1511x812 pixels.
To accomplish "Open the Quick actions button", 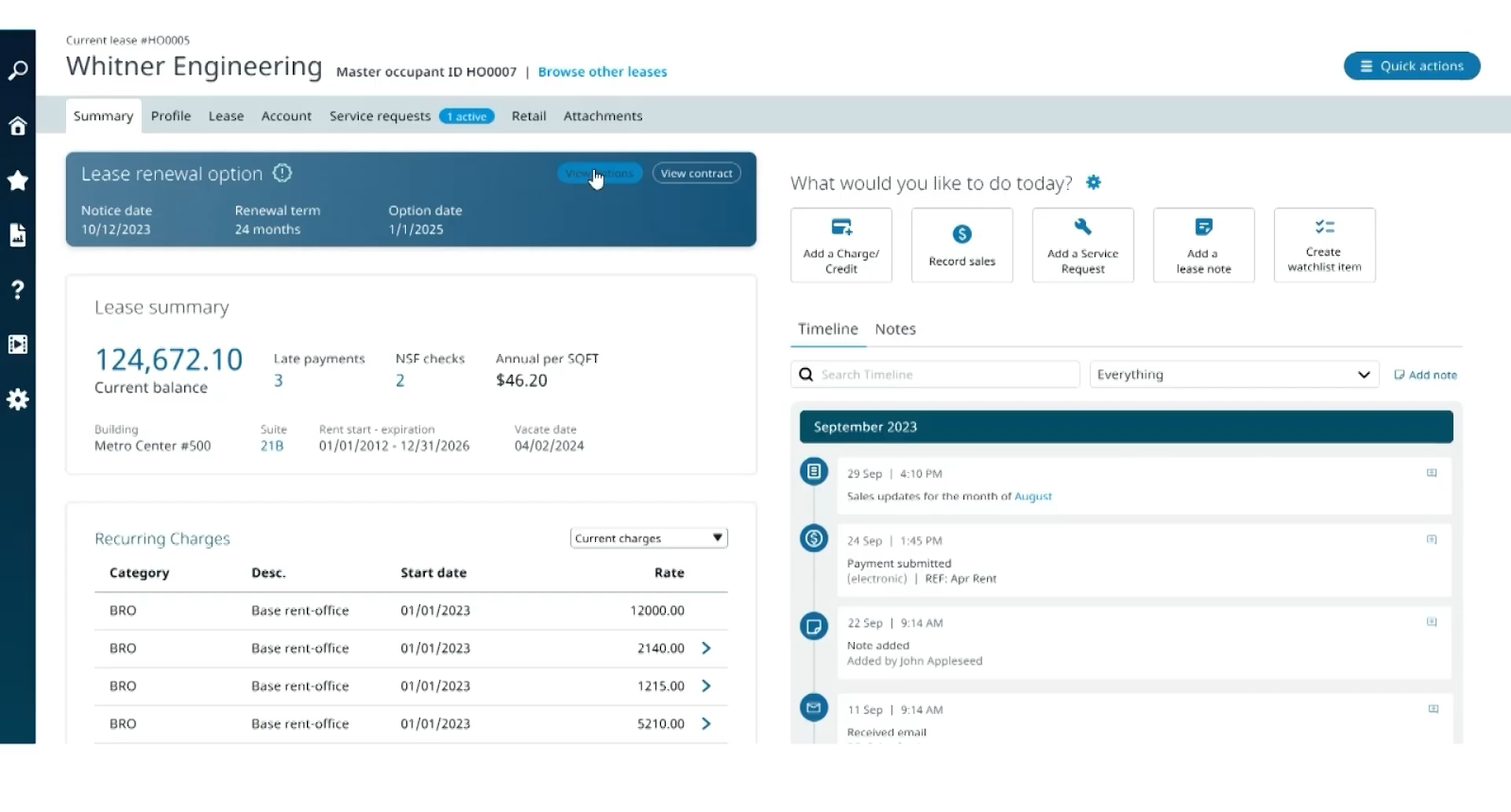I will point(1412,66).
